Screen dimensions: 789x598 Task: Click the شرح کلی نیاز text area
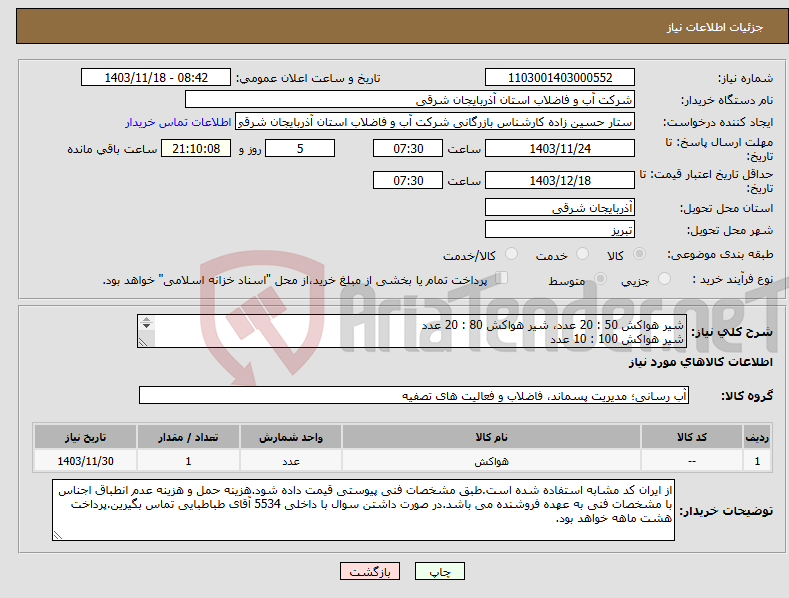pyautogui.click(x=412, y=331)
